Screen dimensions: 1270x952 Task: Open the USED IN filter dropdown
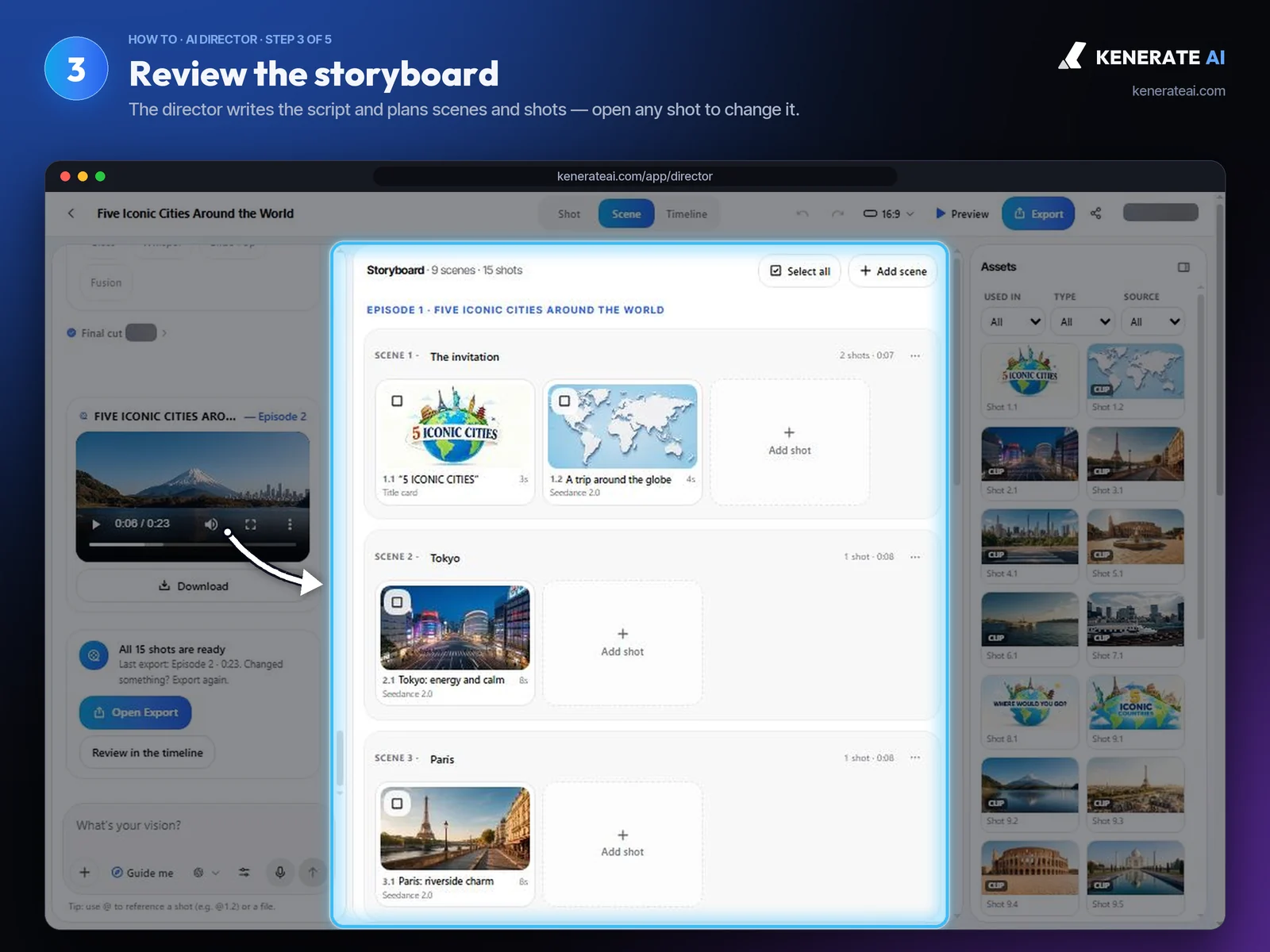(x=1014, y=321)
